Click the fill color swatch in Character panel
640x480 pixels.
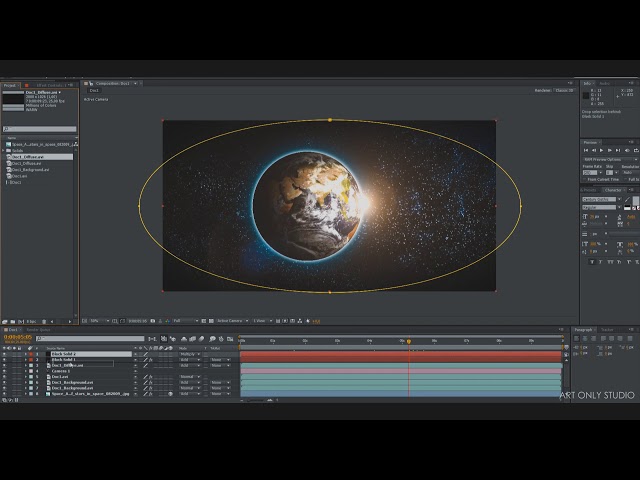636,200
